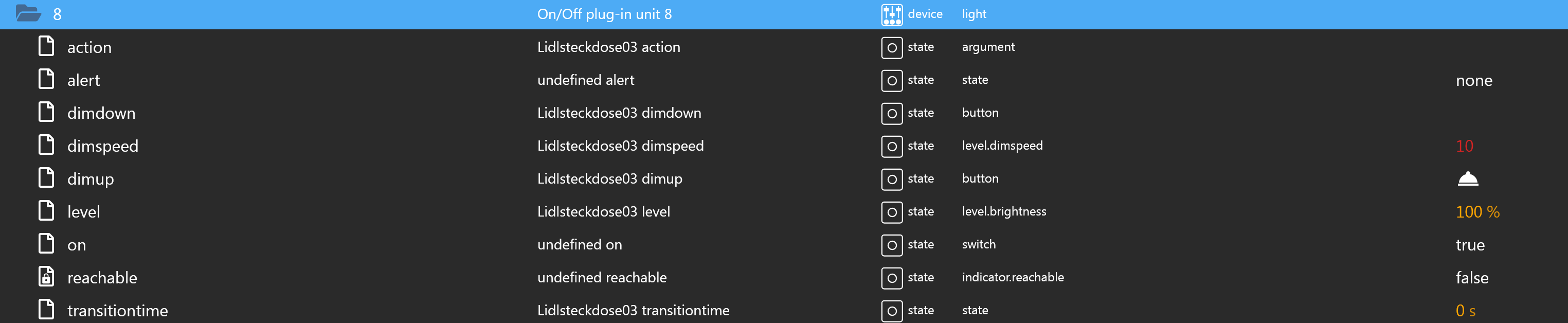Click the alert value none
Image resolution: width=1568 pixels, height=323 pixels.
pyautogui.click(x=1474, y=80)
